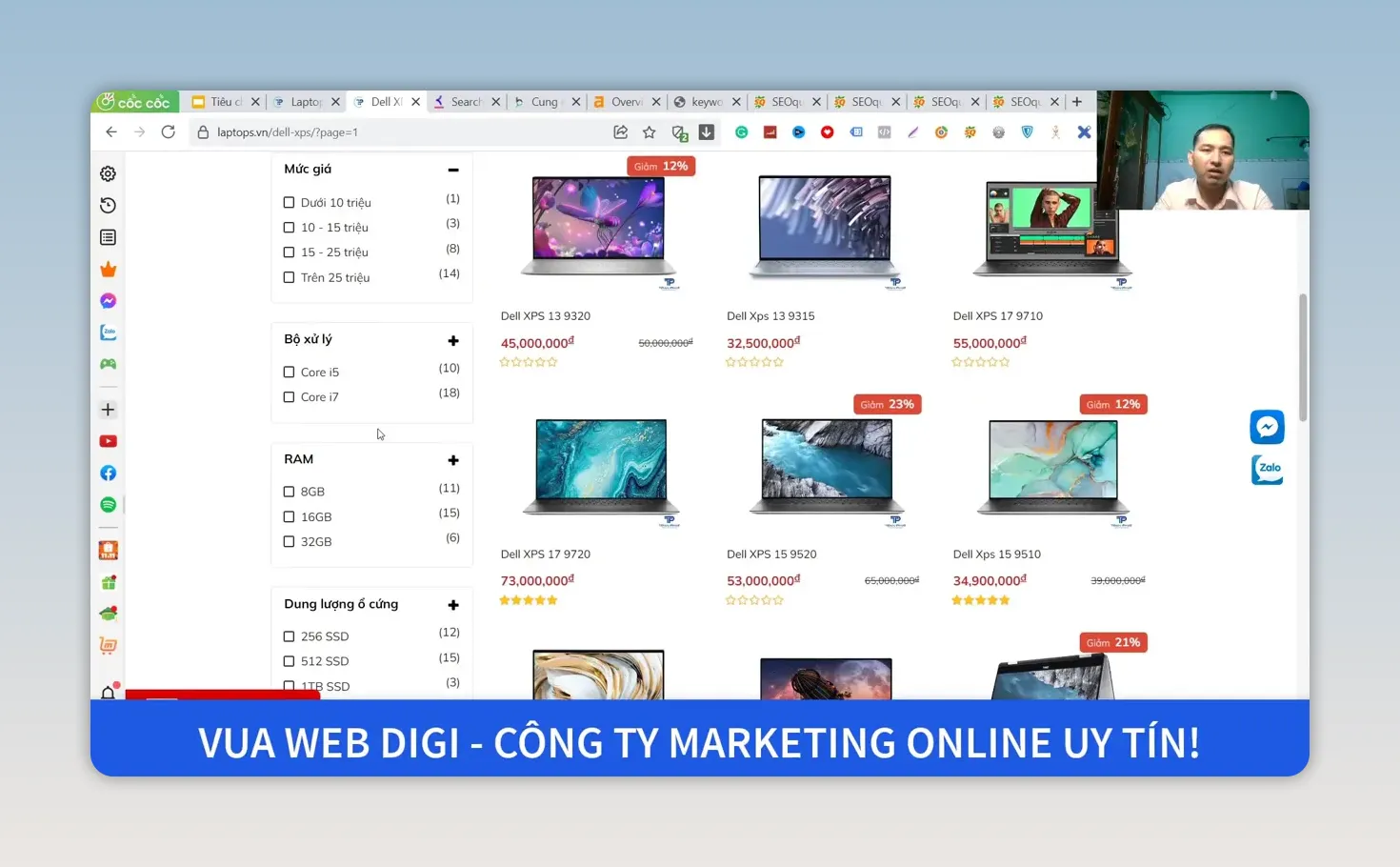Open a new browser tab
This screenshot has width=1400, height=867.
point(1077,102)
